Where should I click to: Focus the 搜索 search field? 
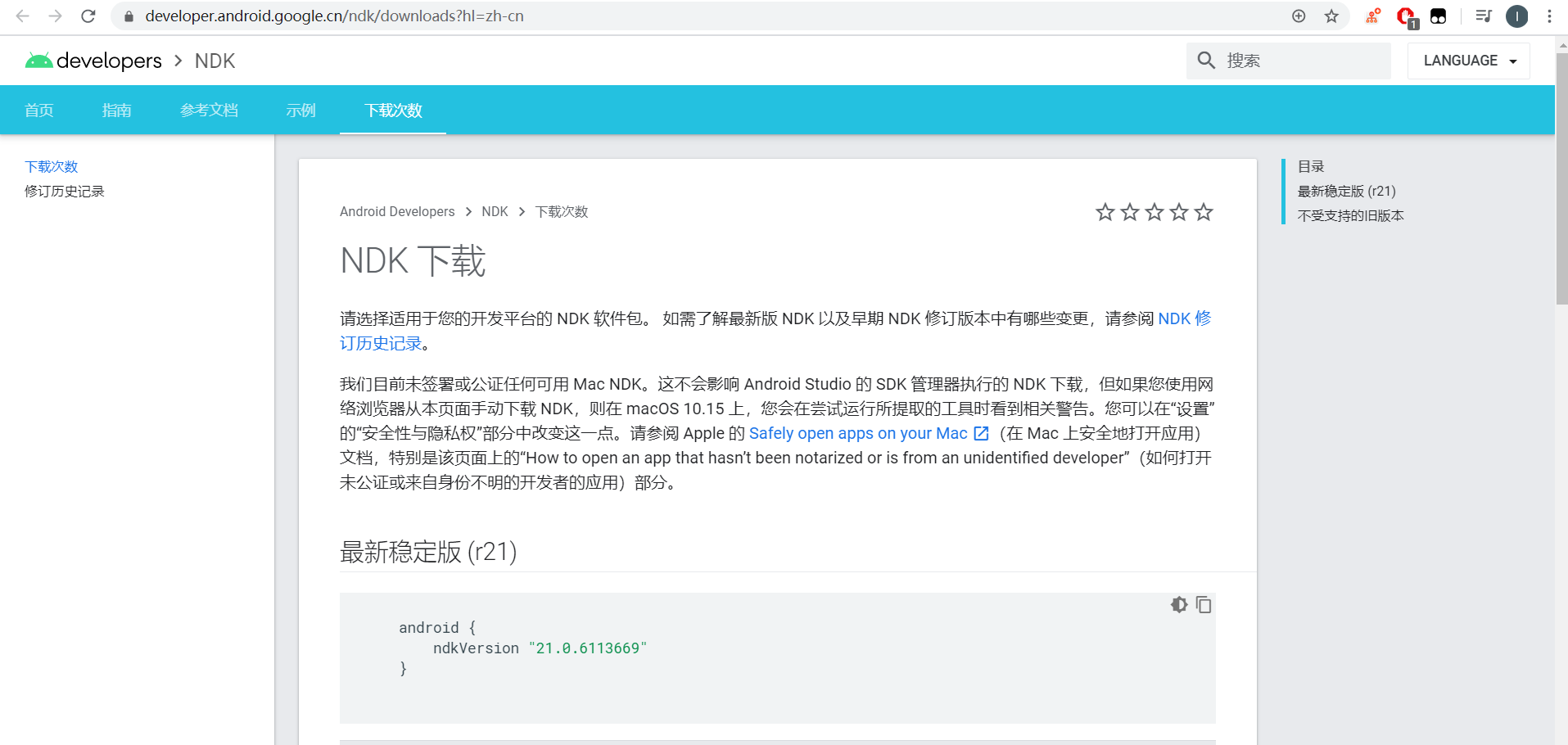(1289, 61)
